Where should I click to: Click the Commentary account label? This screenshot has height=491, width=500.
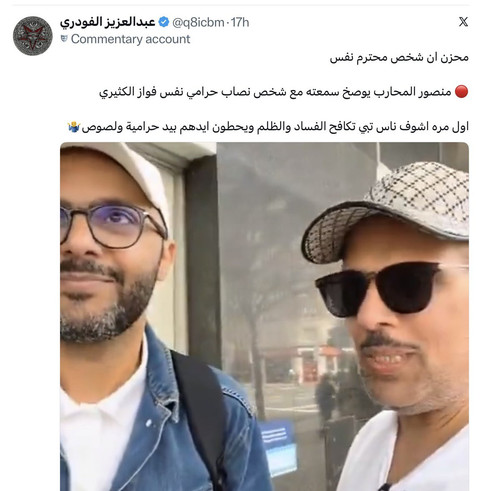[130, 39]
